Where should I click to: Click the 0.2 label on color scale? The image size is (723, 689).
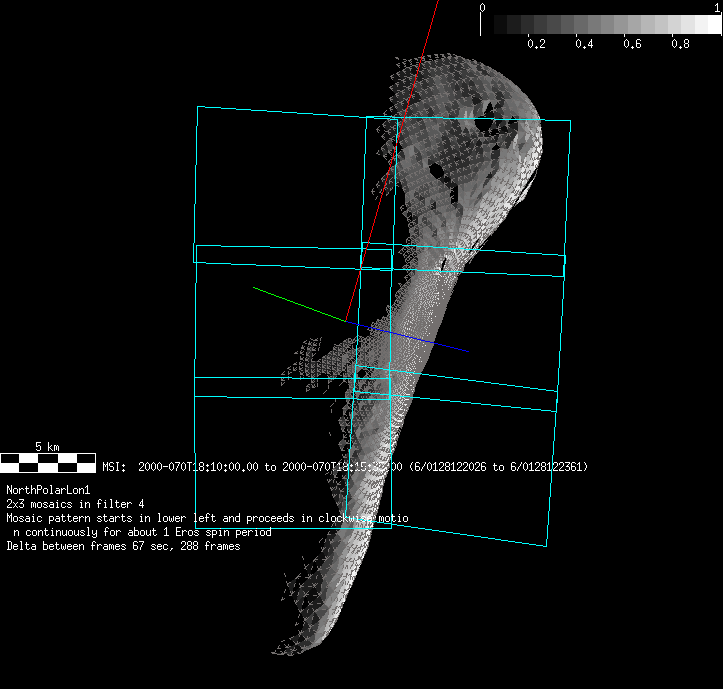536,44
